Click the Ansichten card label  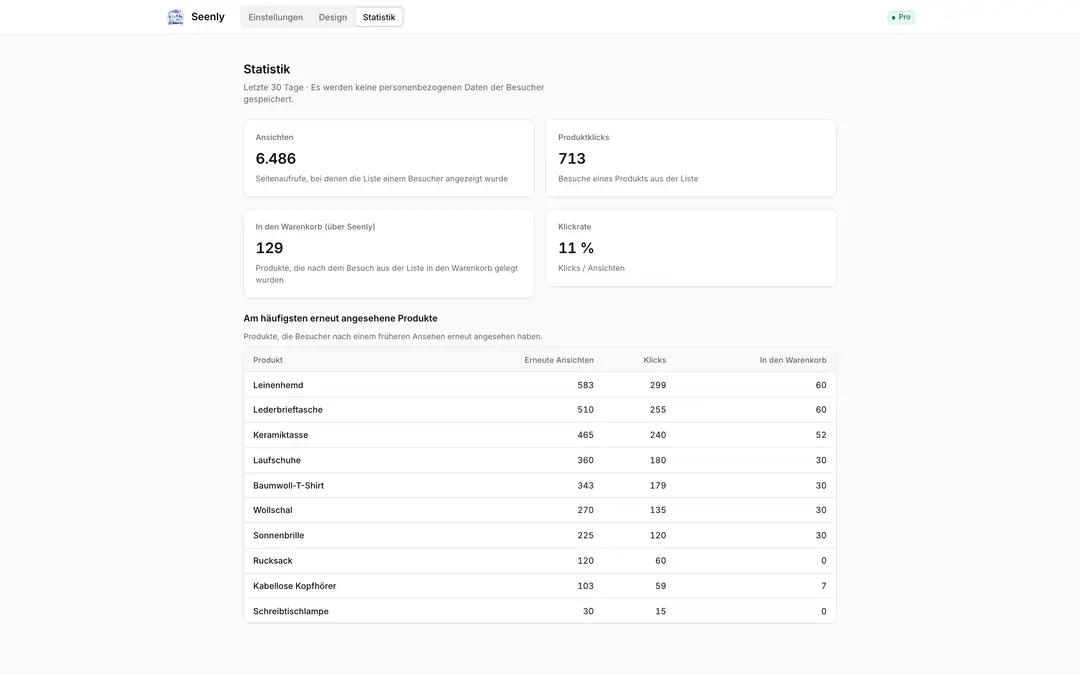[274, 138]
